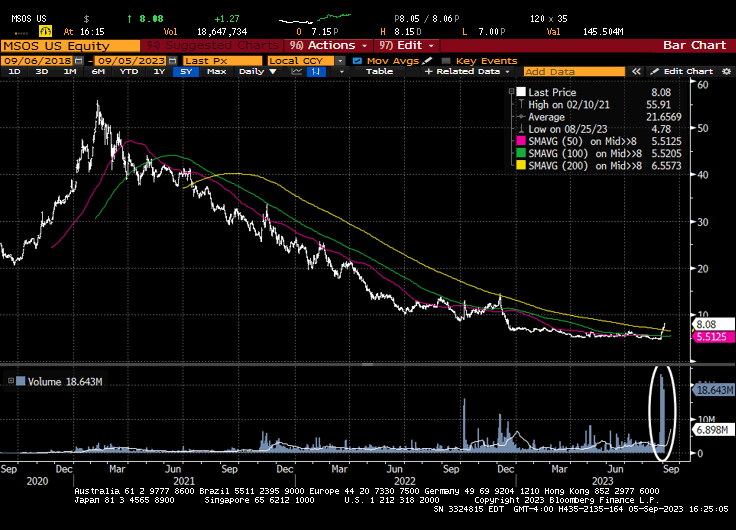Open calendar picker beside start date 09/06/2018
The image size is (736, 530).
point(78,61)
